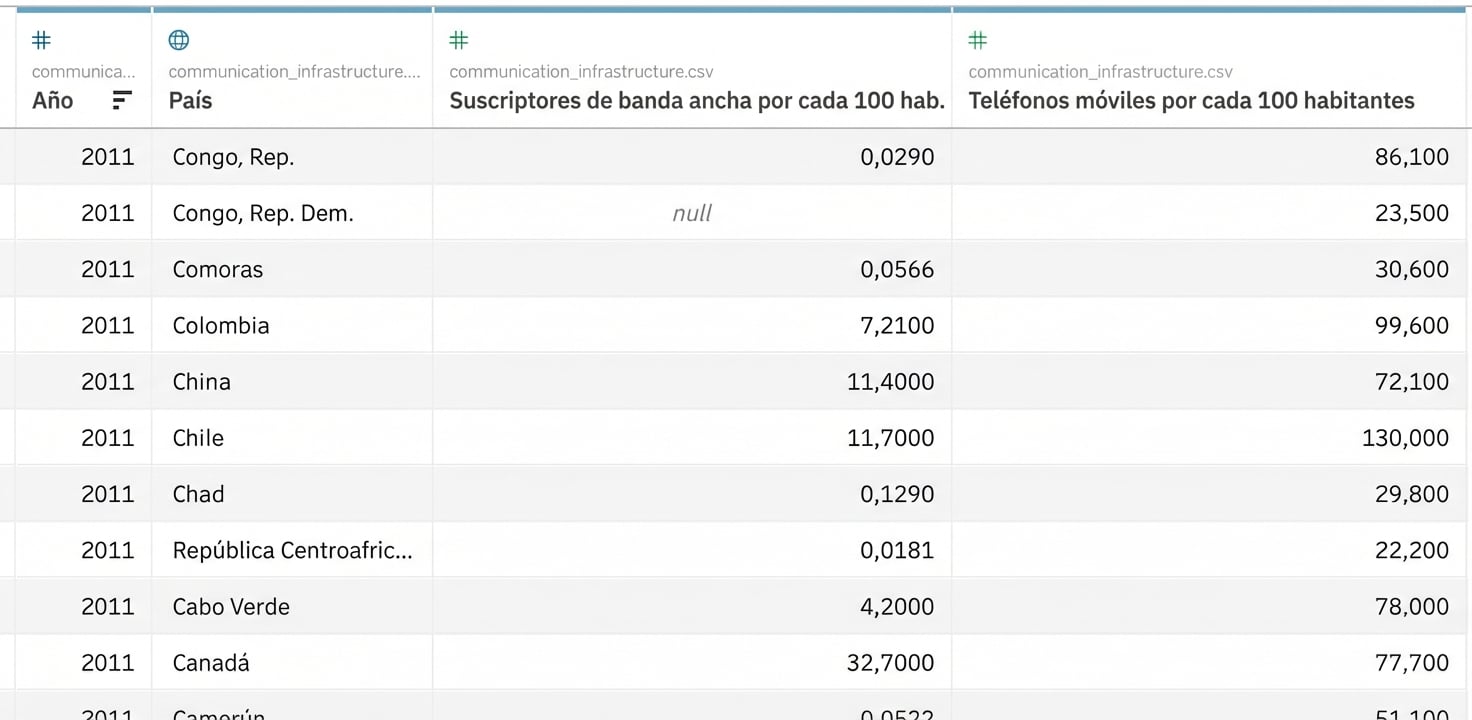Click the globe geography icon on the País column

[178, 40]
